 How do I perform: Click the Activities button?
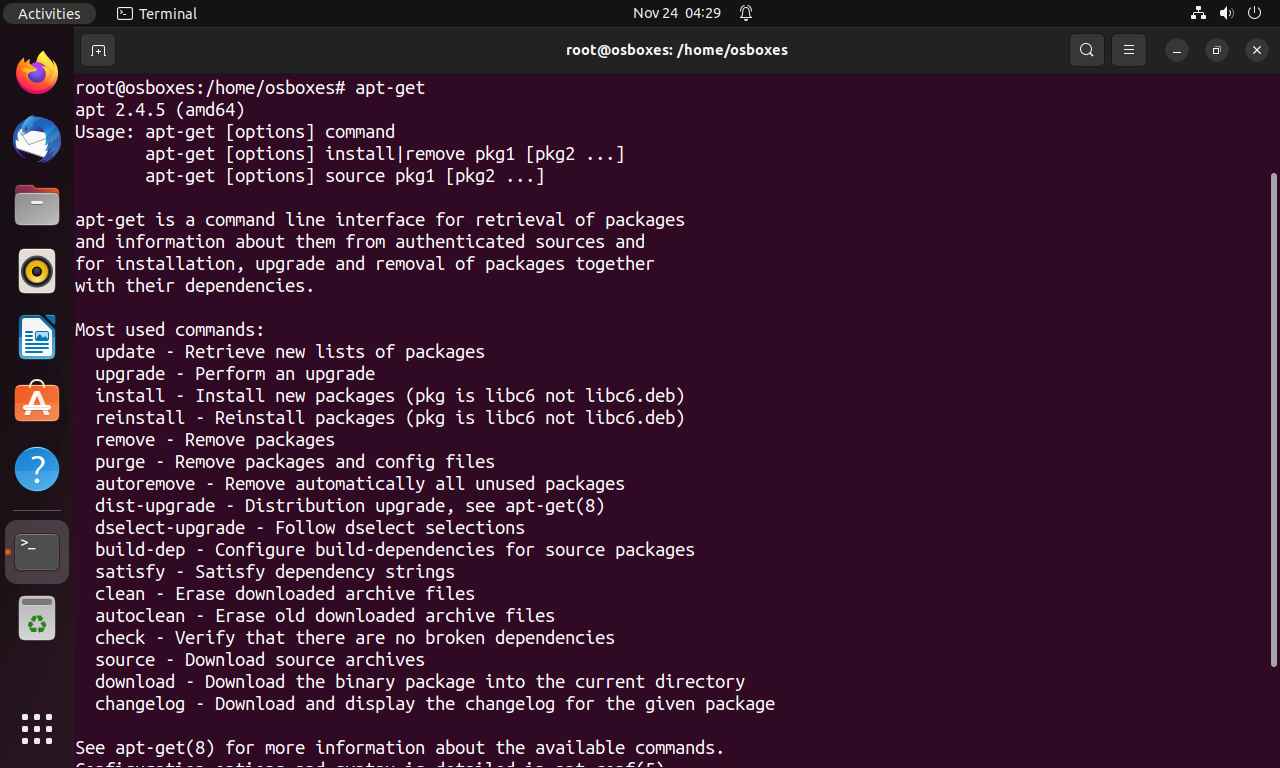point(49,13)
